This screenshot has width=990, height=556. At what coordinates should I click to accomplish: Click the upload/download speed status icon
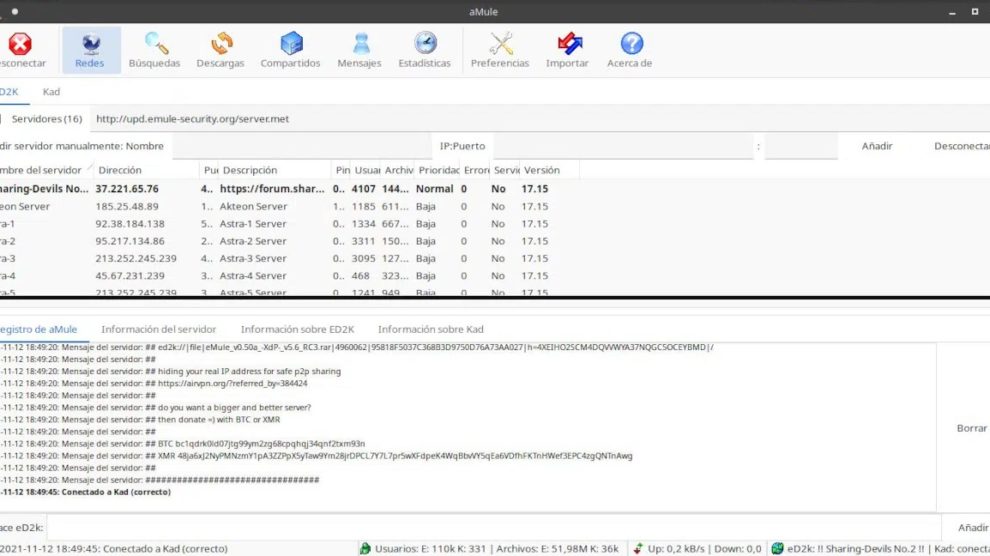point(638,548)
